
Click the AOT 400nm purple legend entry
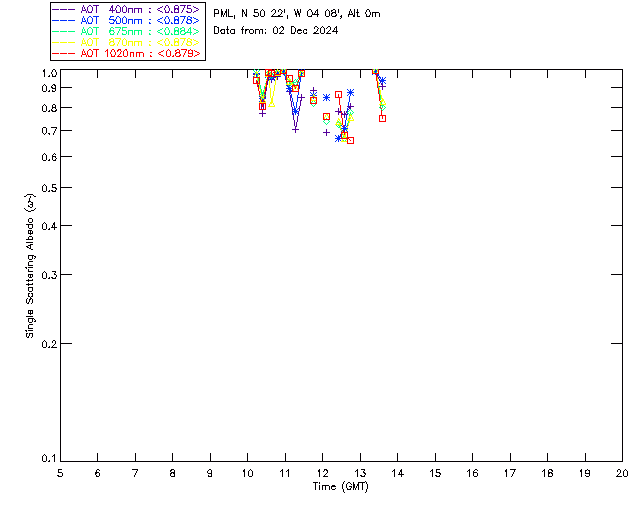[x=127, y=10]
